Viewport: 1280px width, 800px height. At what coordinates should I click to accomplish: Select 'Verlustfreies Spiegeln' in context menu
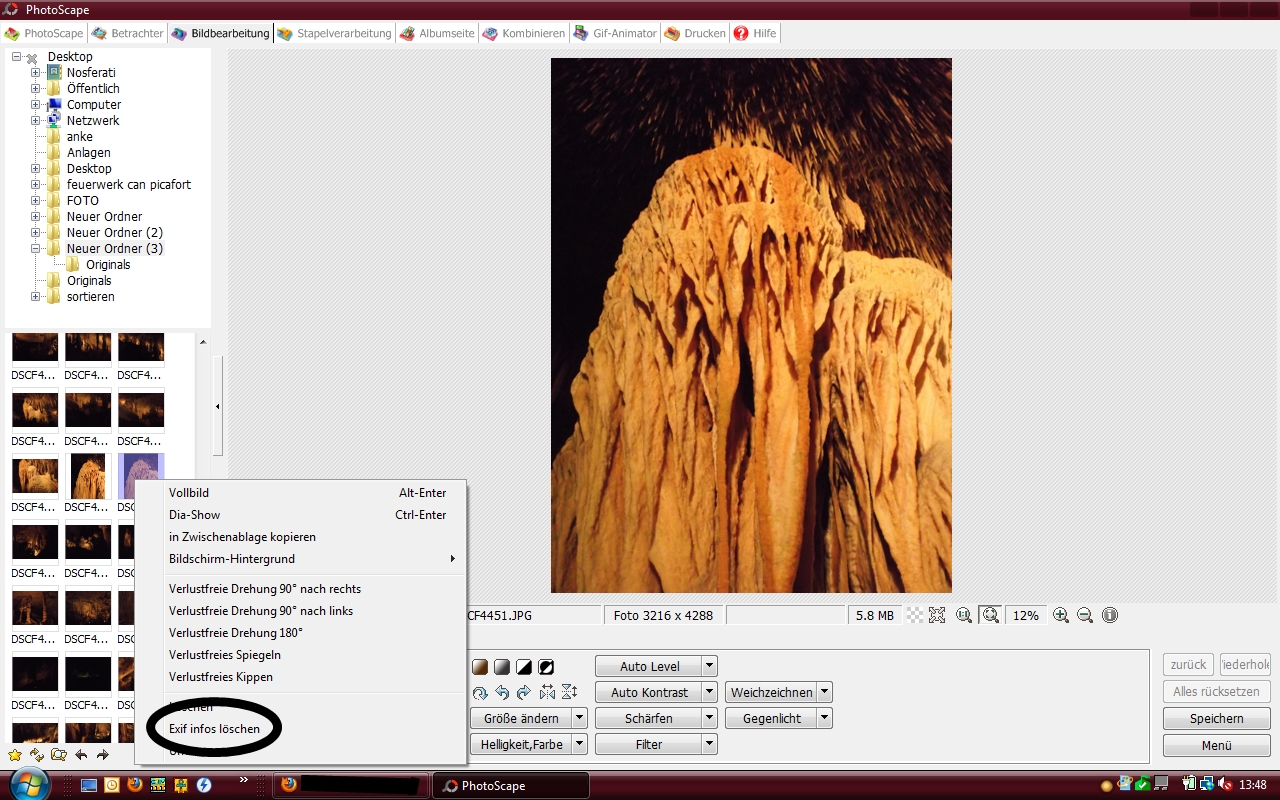[224, 655]
